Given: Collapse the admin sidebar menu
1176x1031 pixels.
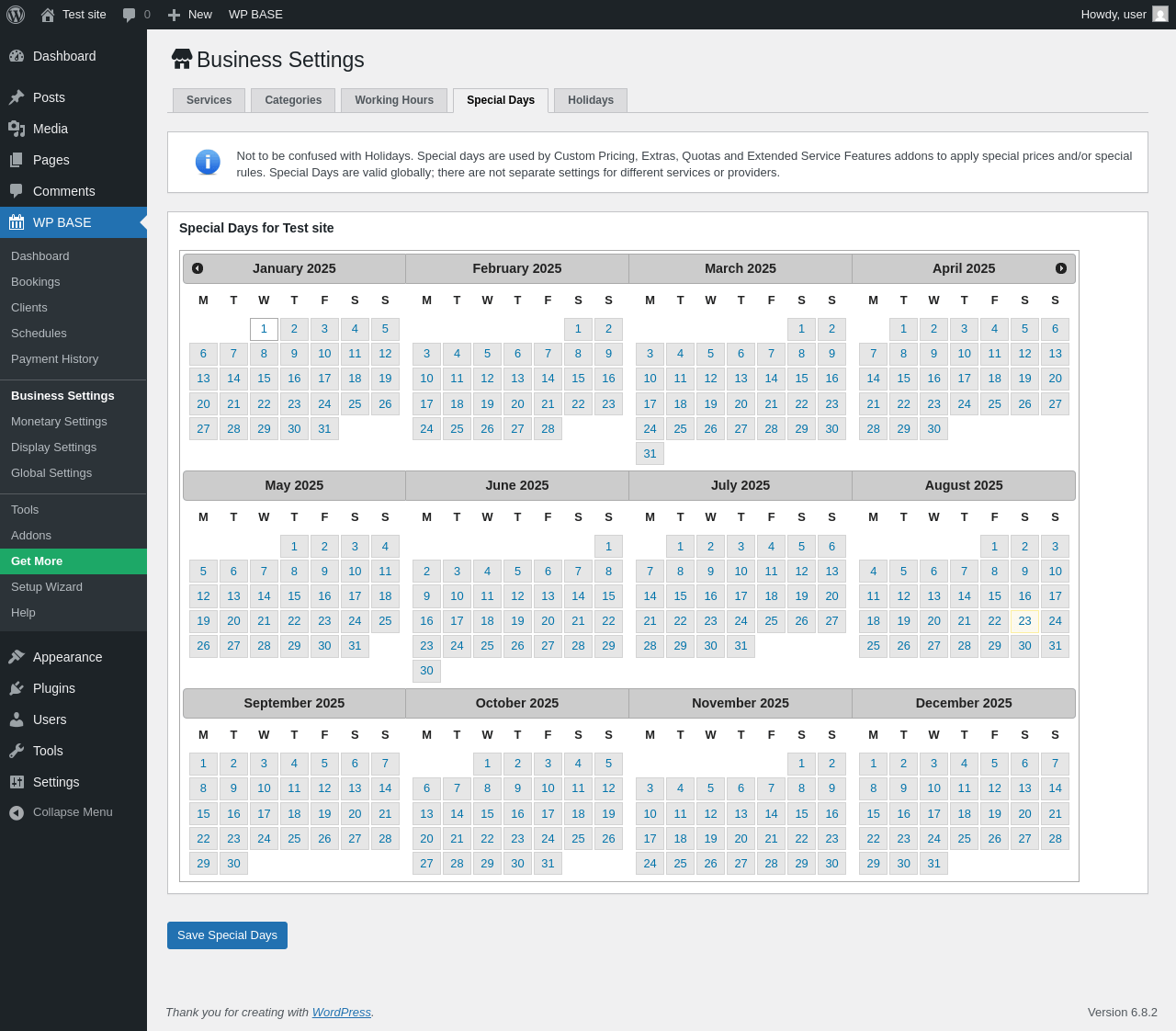Looking at the screenshot, I should (73, 812).
